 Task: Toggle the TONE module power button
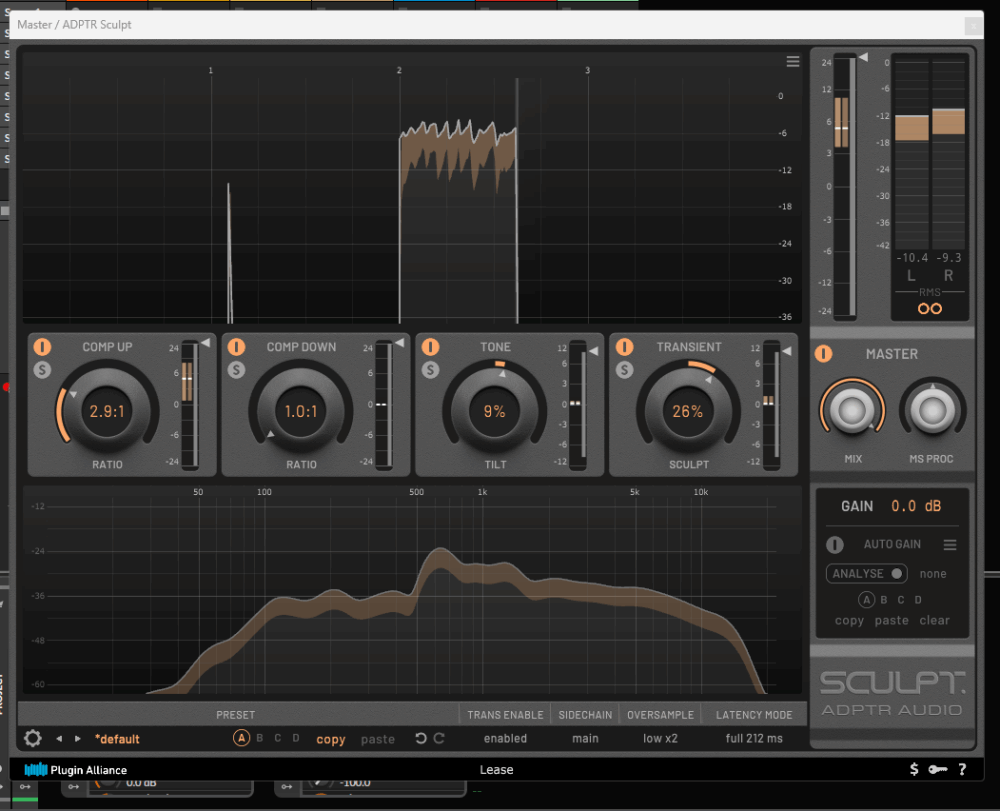pyautogui.click(x=430, y=347)
